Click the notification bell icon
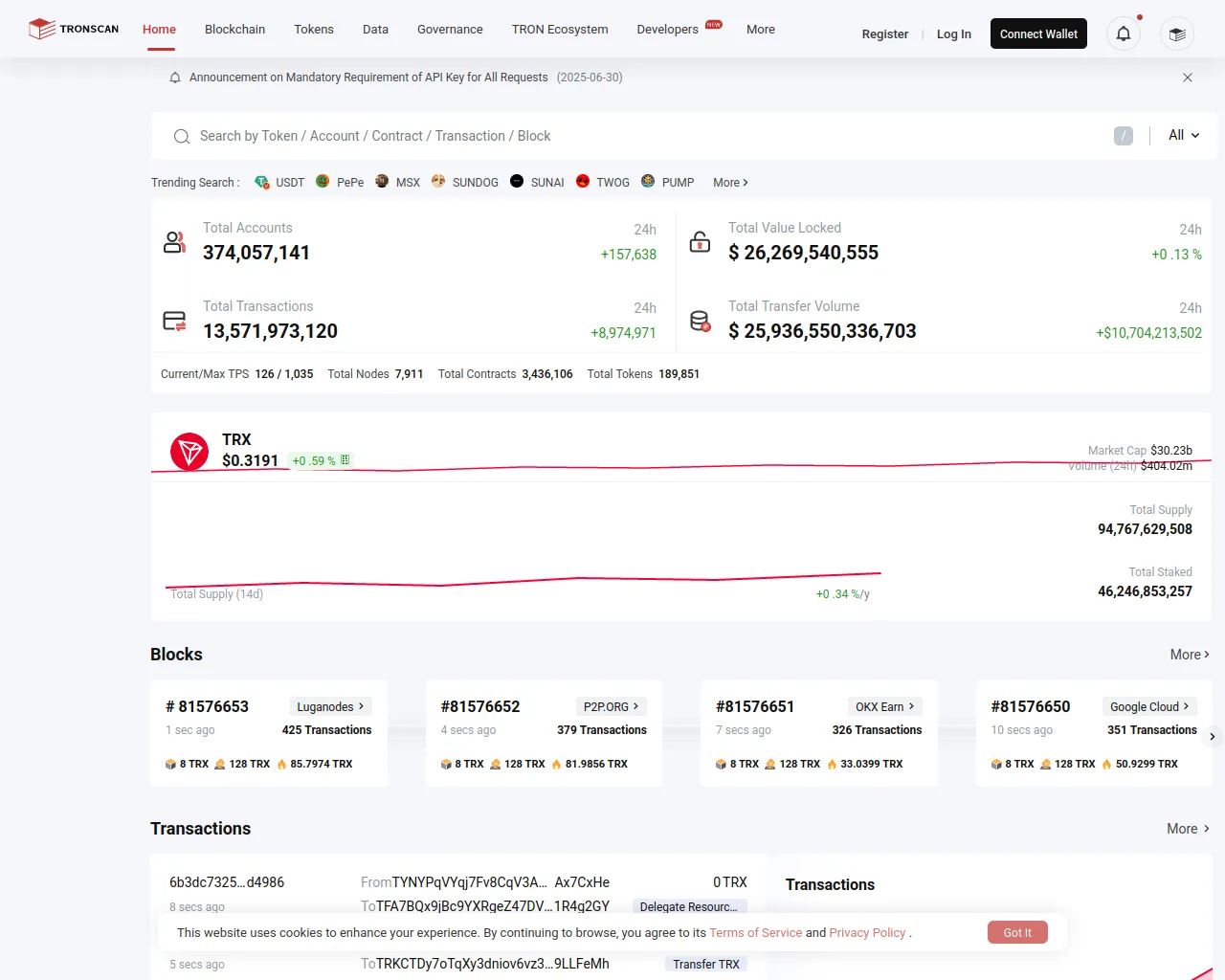Viewport: 1225px width, 980px height. pos(1124,34)
